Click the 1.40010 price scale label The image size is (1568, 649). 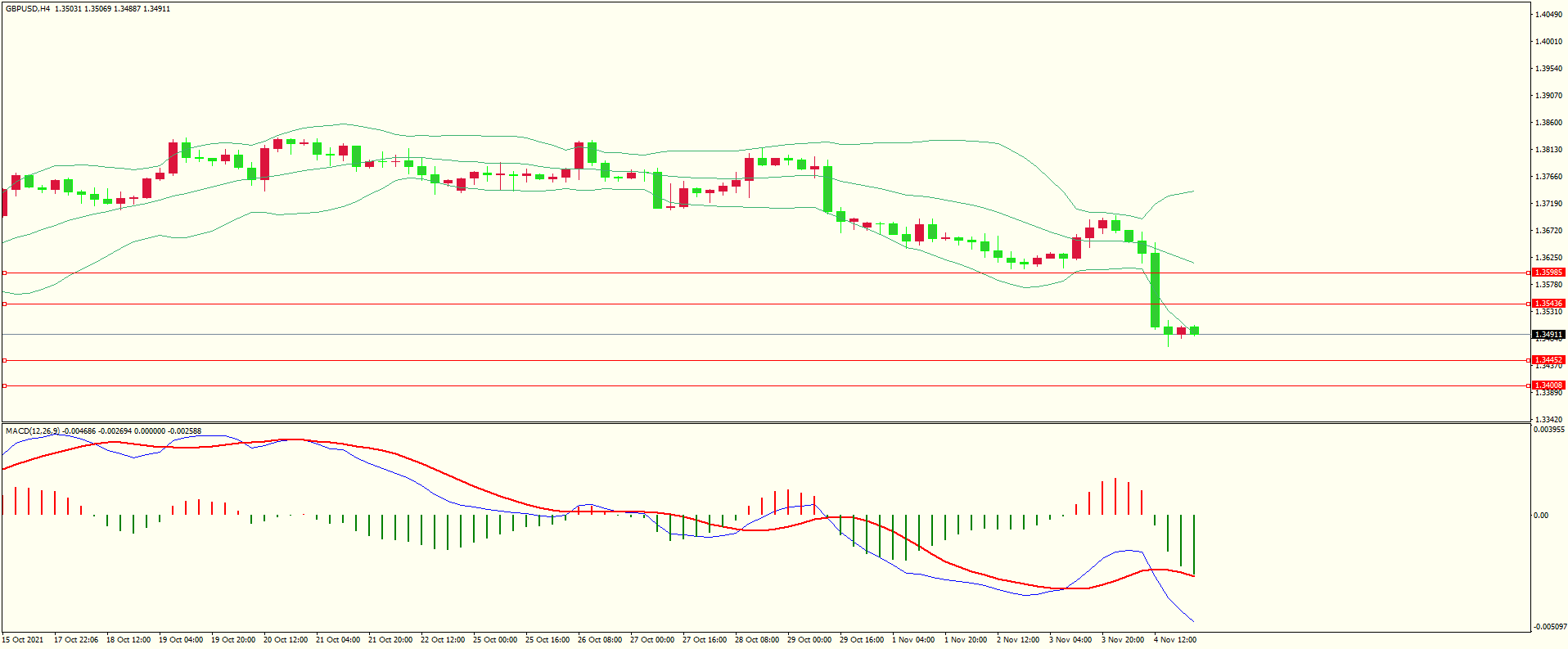point(1549,42)
